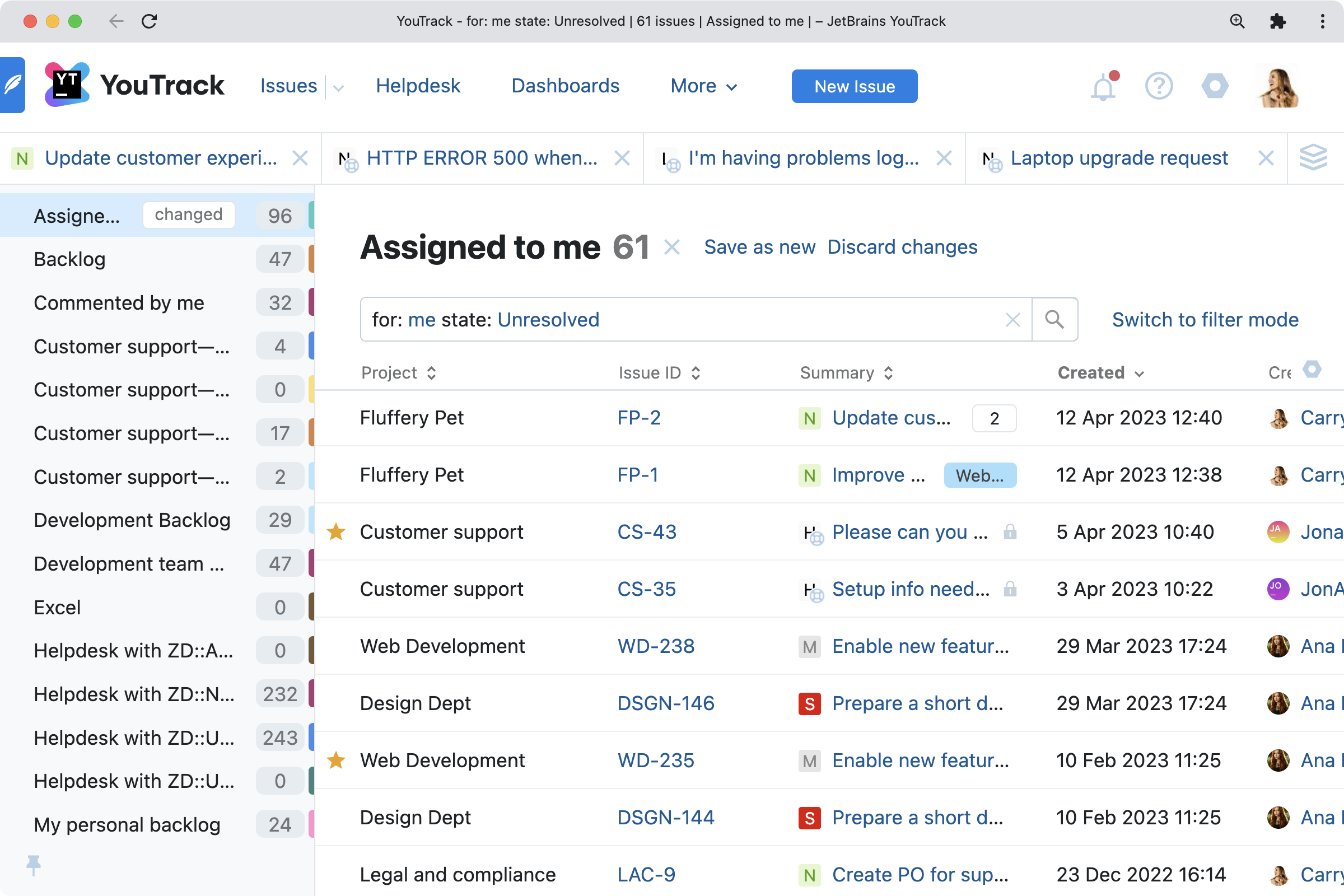The height and width of the screenshot is (896, 1344).
Task: Open the browser three-dot menu
Action: pyautogui.click(x=1322, y=21)
